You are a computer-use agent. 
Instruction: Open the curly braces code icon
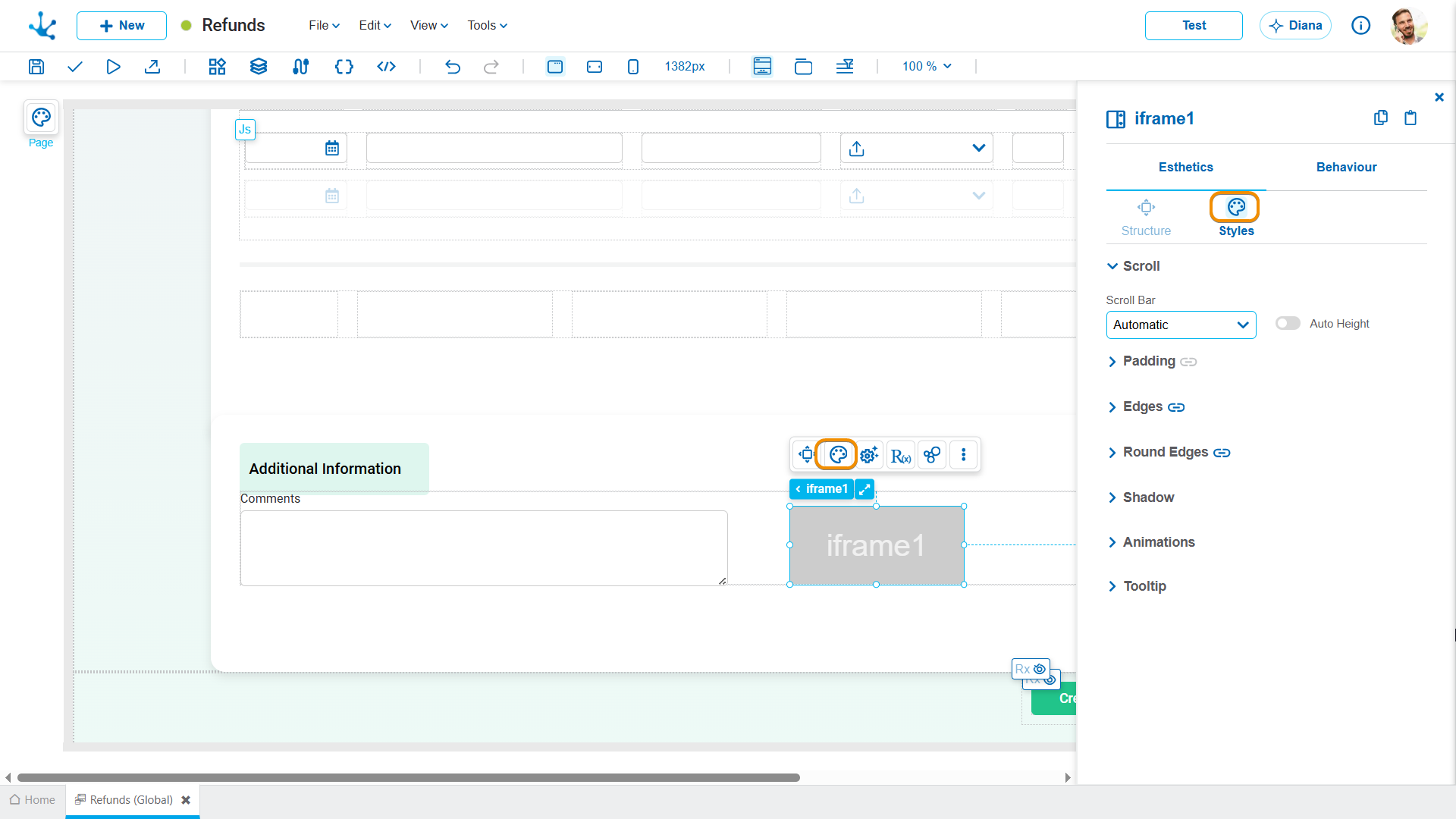click(x=344, y=67)
